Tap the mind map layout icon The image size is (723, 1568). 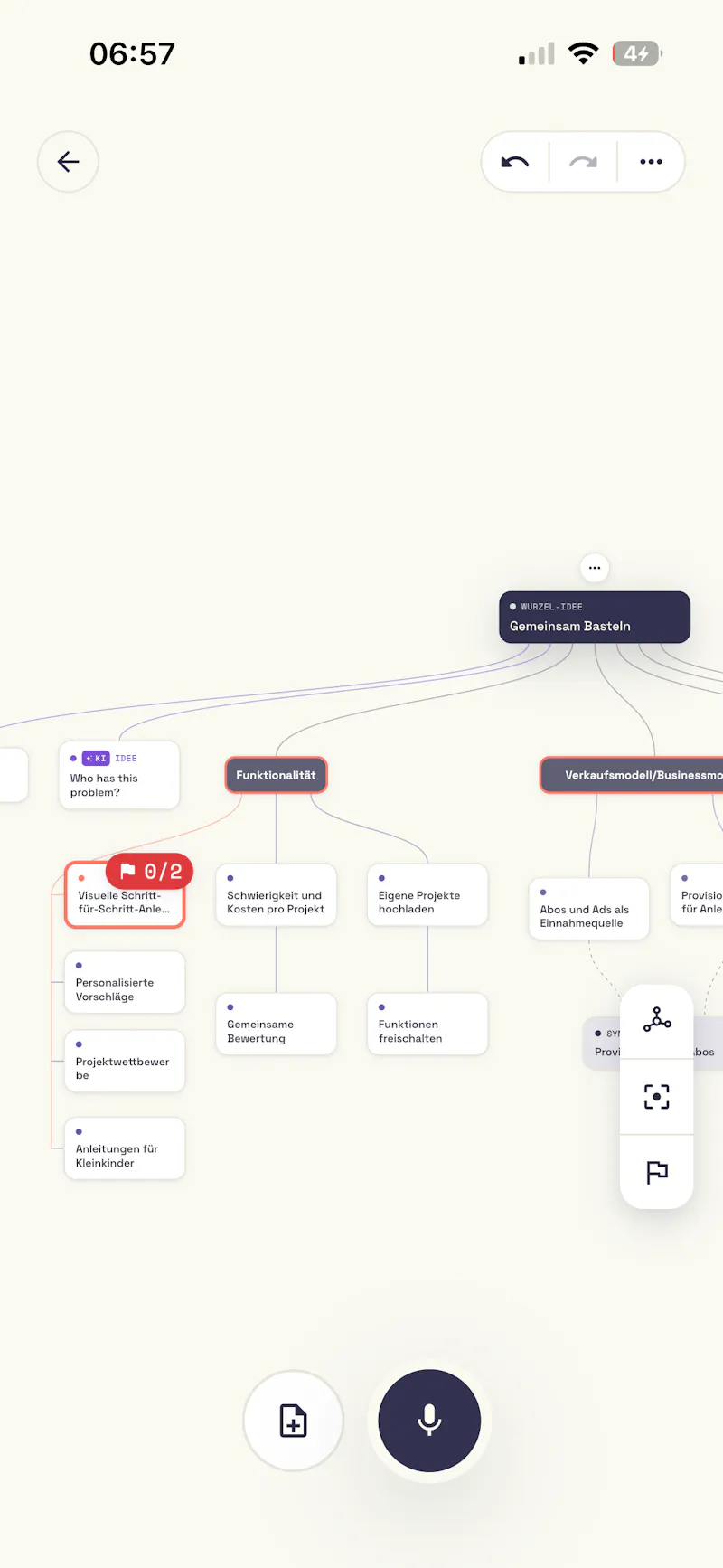(657, 1020)
